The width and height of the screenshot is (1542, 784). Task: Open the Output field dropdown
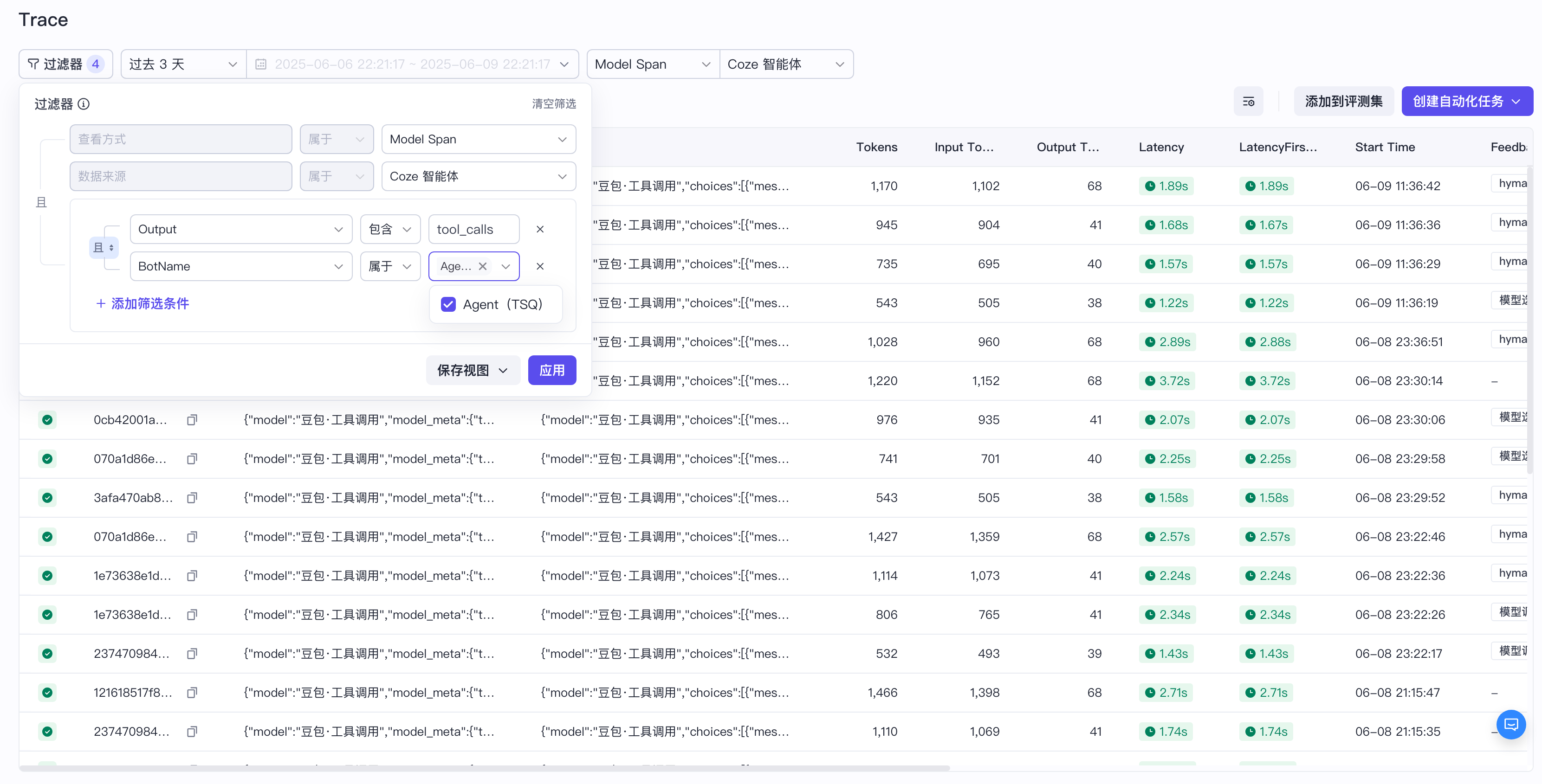click(x=240, y=229)
